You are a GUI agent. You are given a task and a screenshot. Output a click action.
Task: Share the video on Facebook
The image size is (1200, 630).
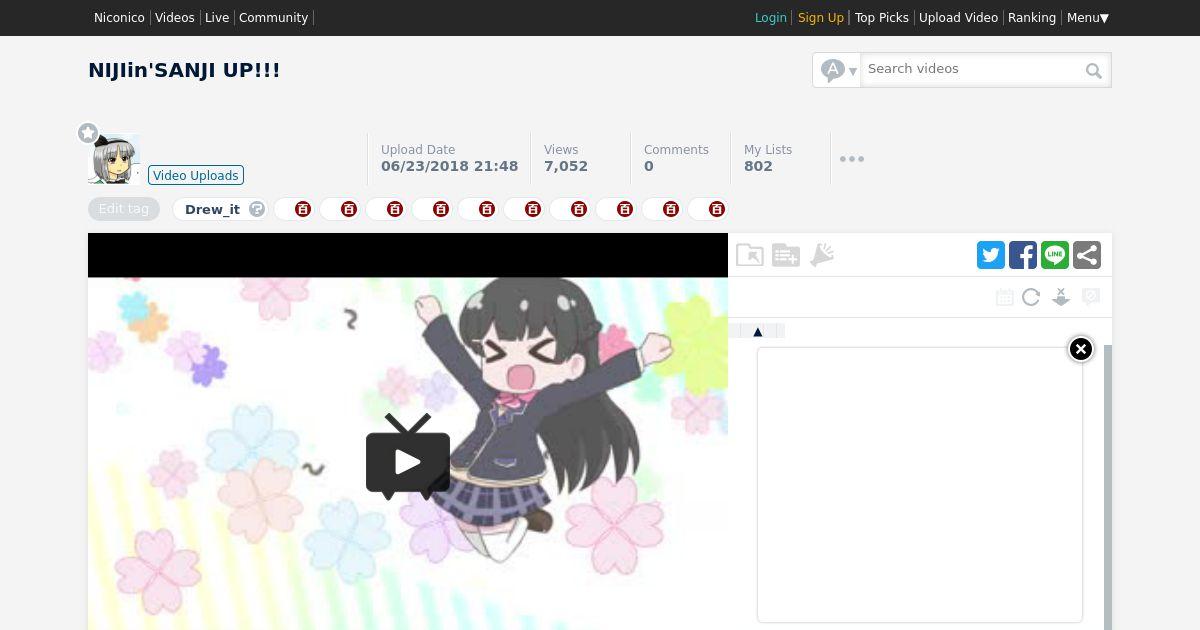point(1023,255)
